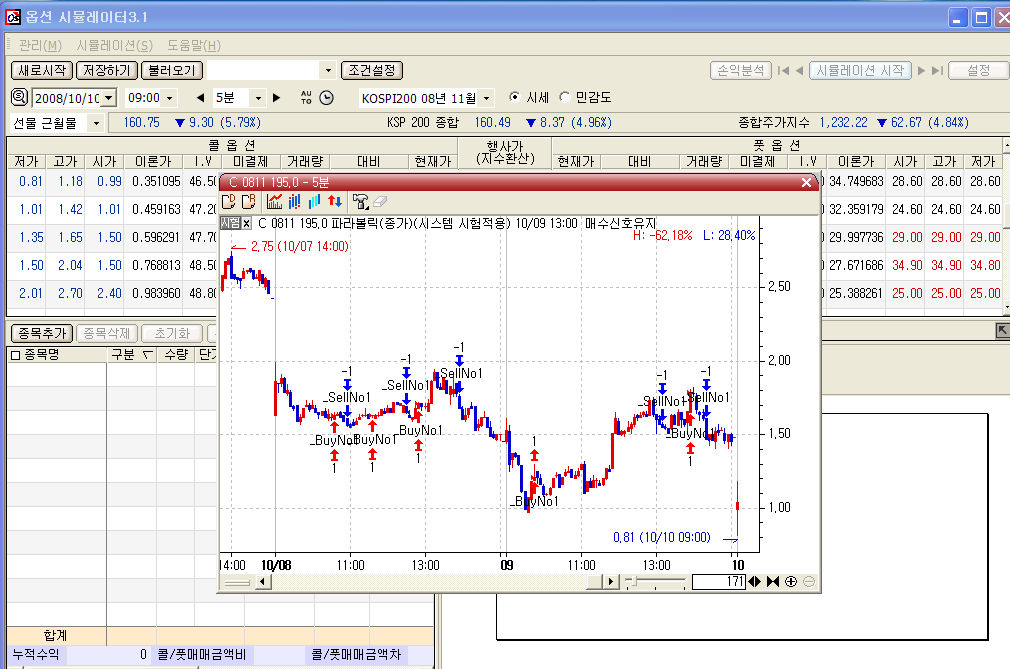Click the chart bar count input field showing 171
1010x669 pixels.
pyautogui.click(x=718, y=581)
